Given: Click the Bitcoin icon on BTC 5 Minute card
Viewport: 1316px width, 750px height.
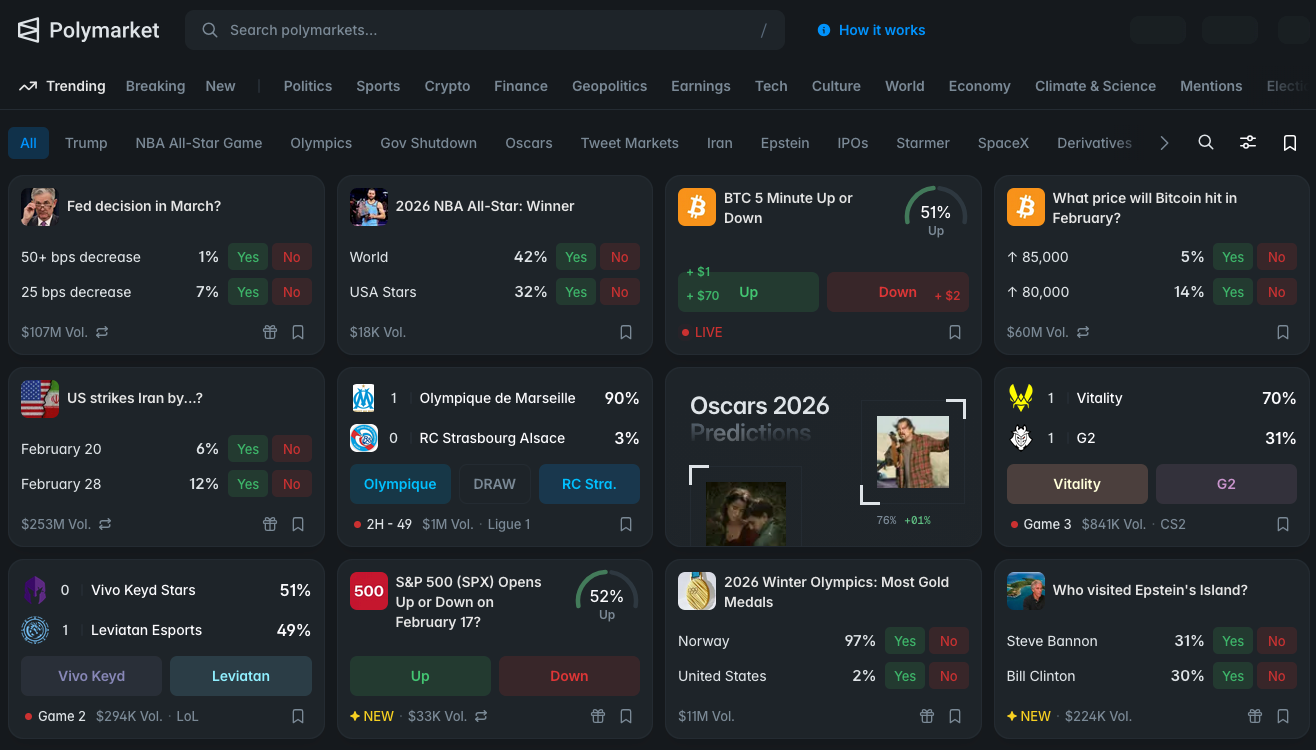Looking at the screenshot, I should click(x=697, y=207).
